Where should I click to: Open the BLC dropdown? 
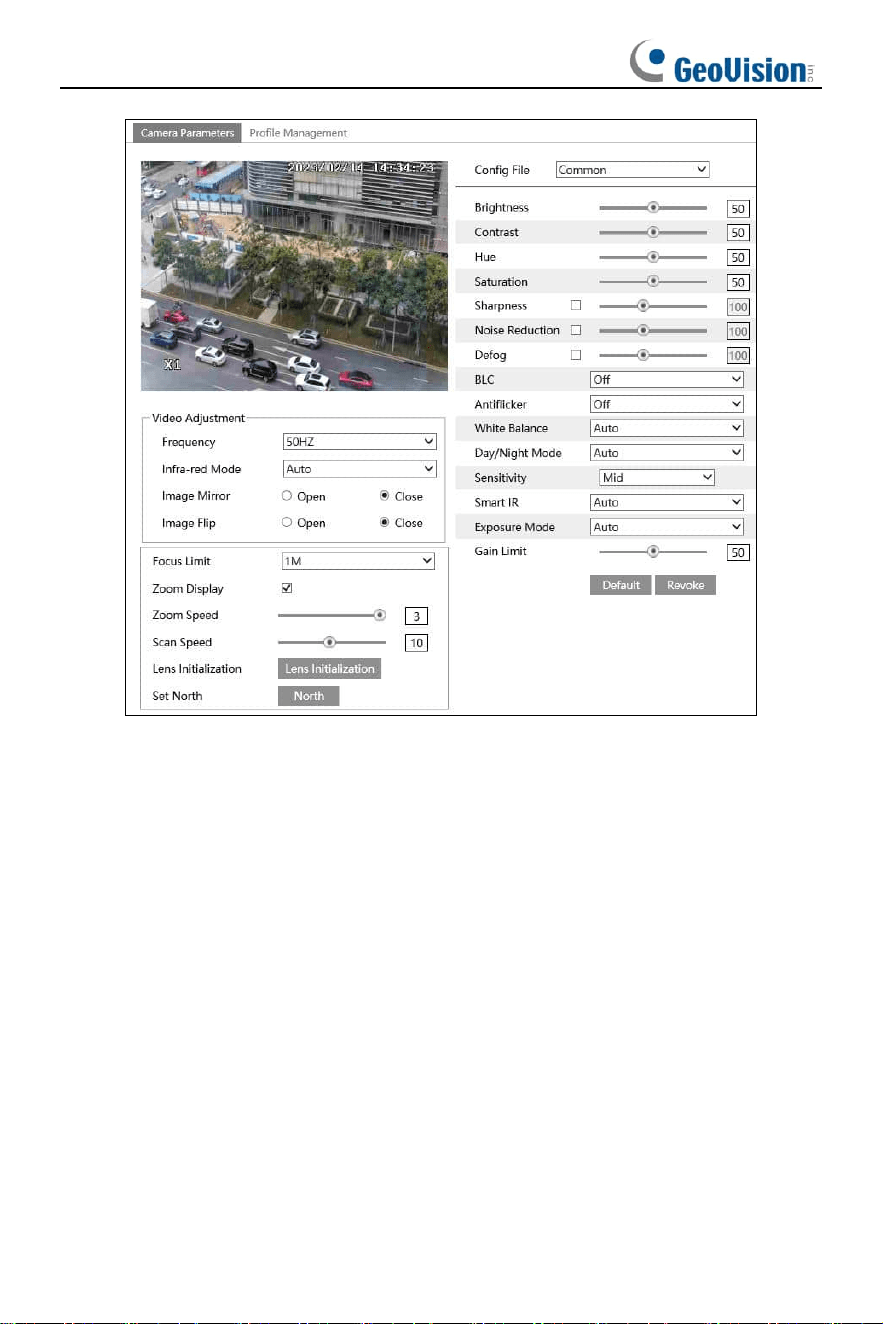click(x=667, y=380)
